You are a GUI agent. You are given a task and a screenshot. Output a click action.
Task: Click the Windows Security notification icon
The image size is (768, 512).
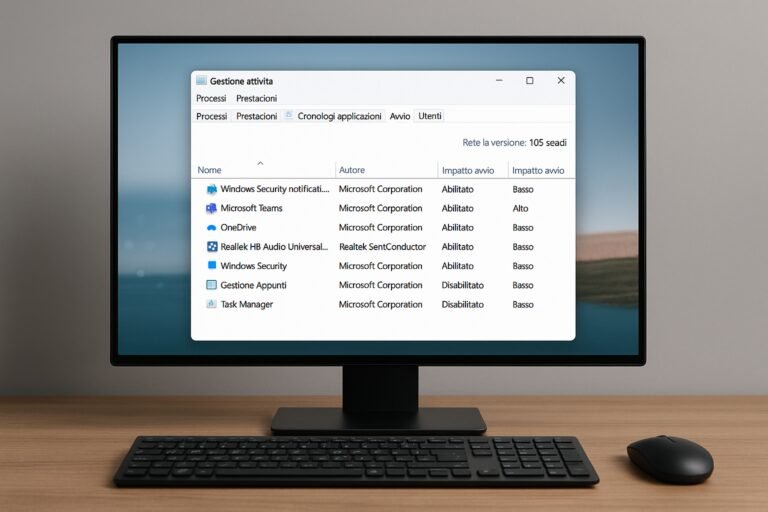click(x=211, y=189)
